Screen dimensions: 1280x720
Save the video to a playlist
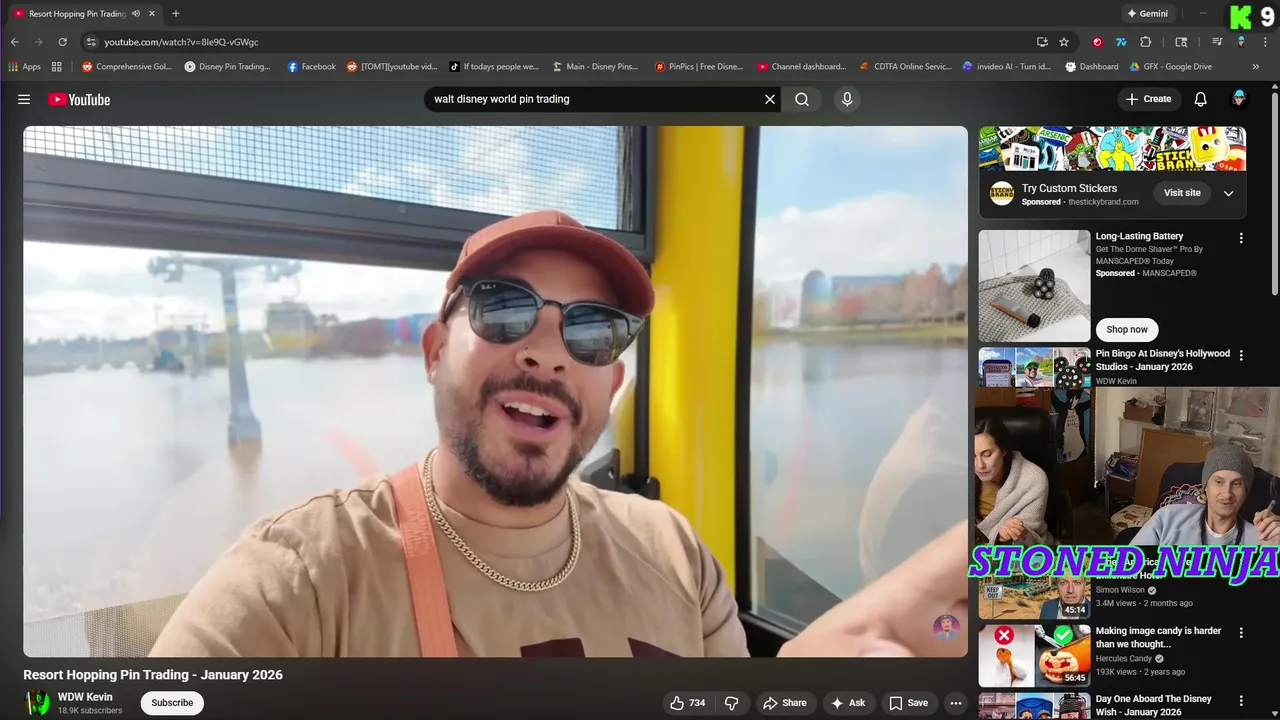(x=908, y=703)
